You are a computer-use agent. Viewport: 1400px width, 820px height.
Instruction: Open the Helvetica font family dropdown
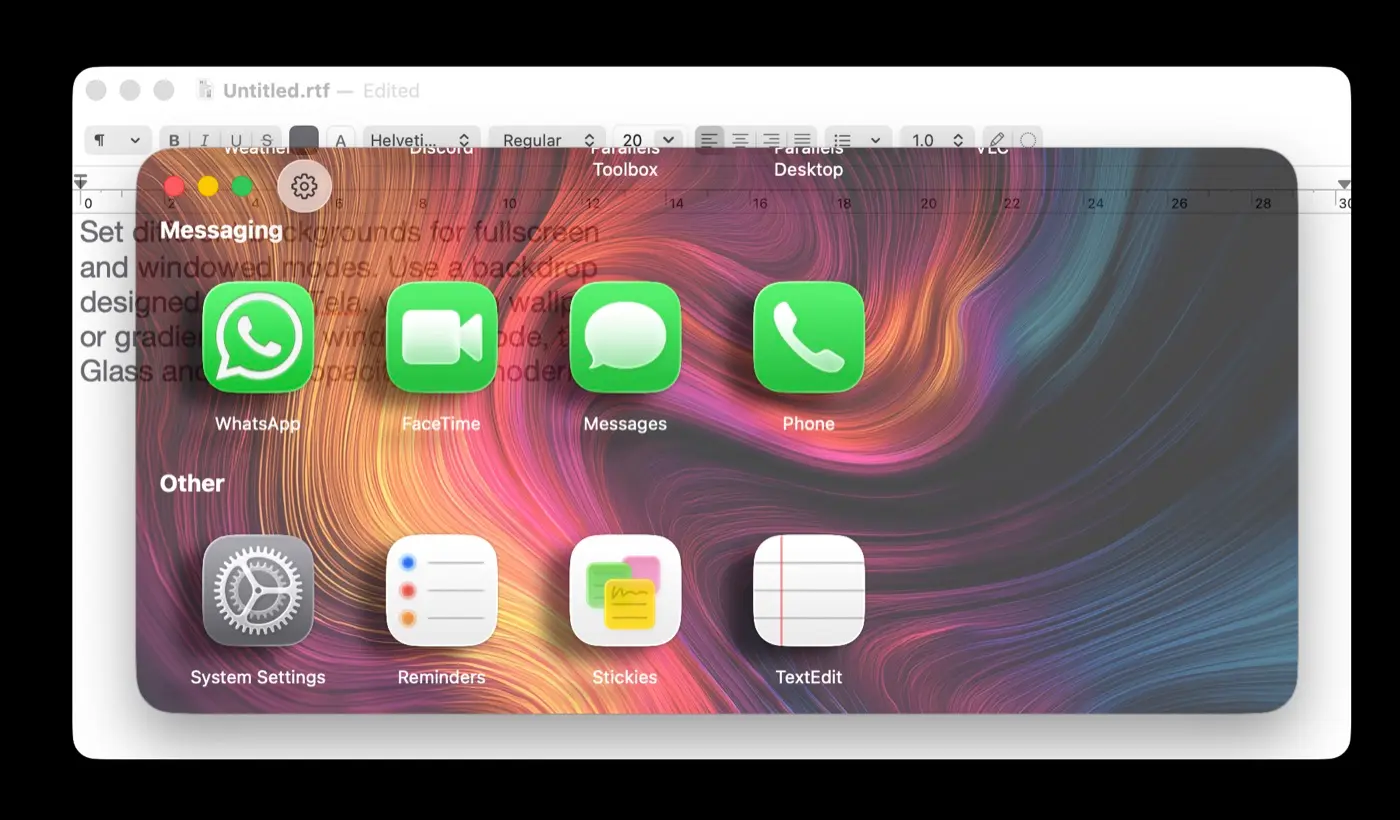click(x=421, y=140)
